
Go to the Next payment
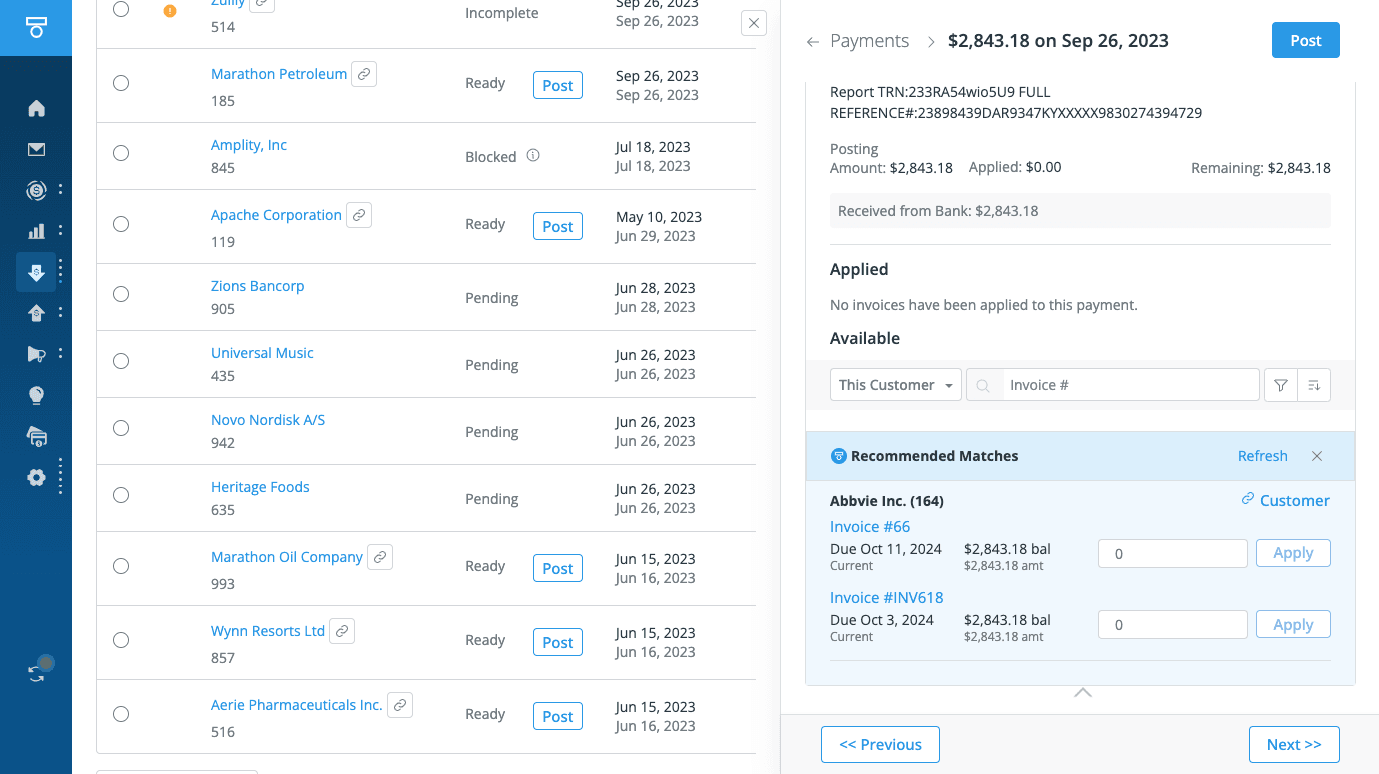tap(1293, 744)
